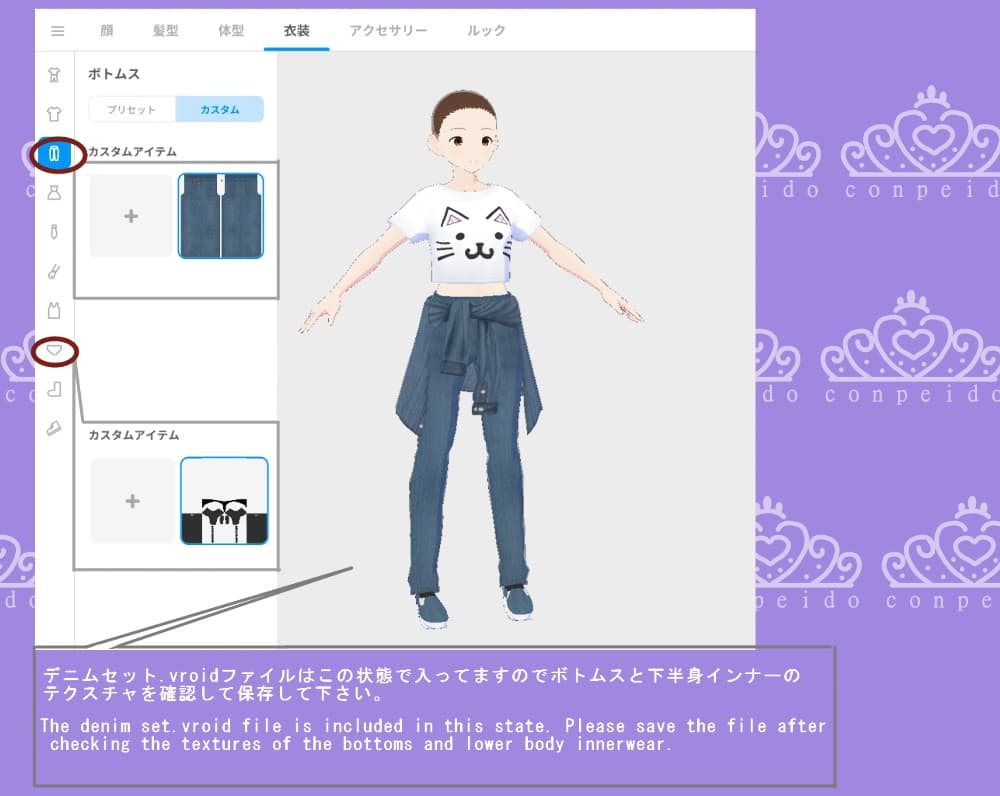The height and width of the screenshot is (796, 1000).
Task: Select the denim jeans custom item thumbnail
Action: click(x=221, y=216)
